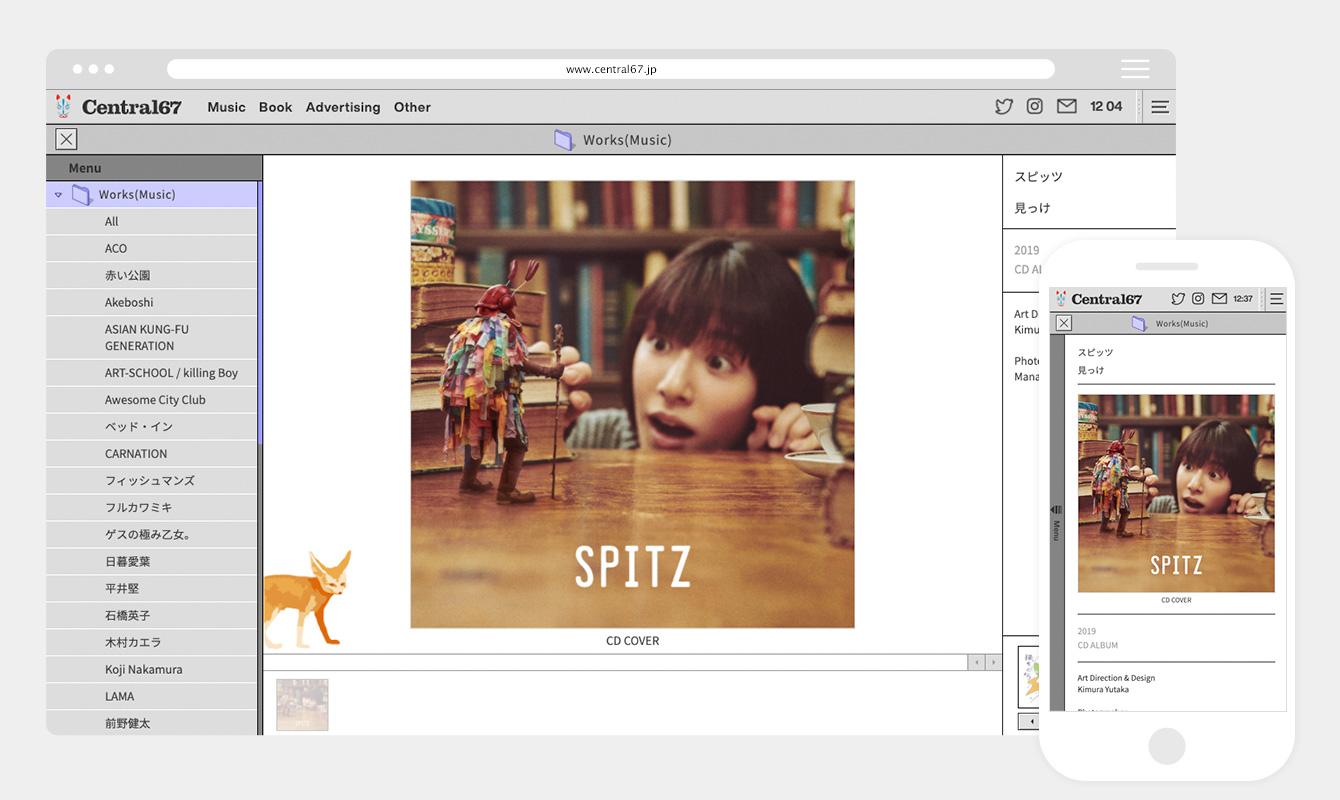Open the Twitter icon in desktop header
Viewport: 1340px width, 800px height.
pos(1004,106)
